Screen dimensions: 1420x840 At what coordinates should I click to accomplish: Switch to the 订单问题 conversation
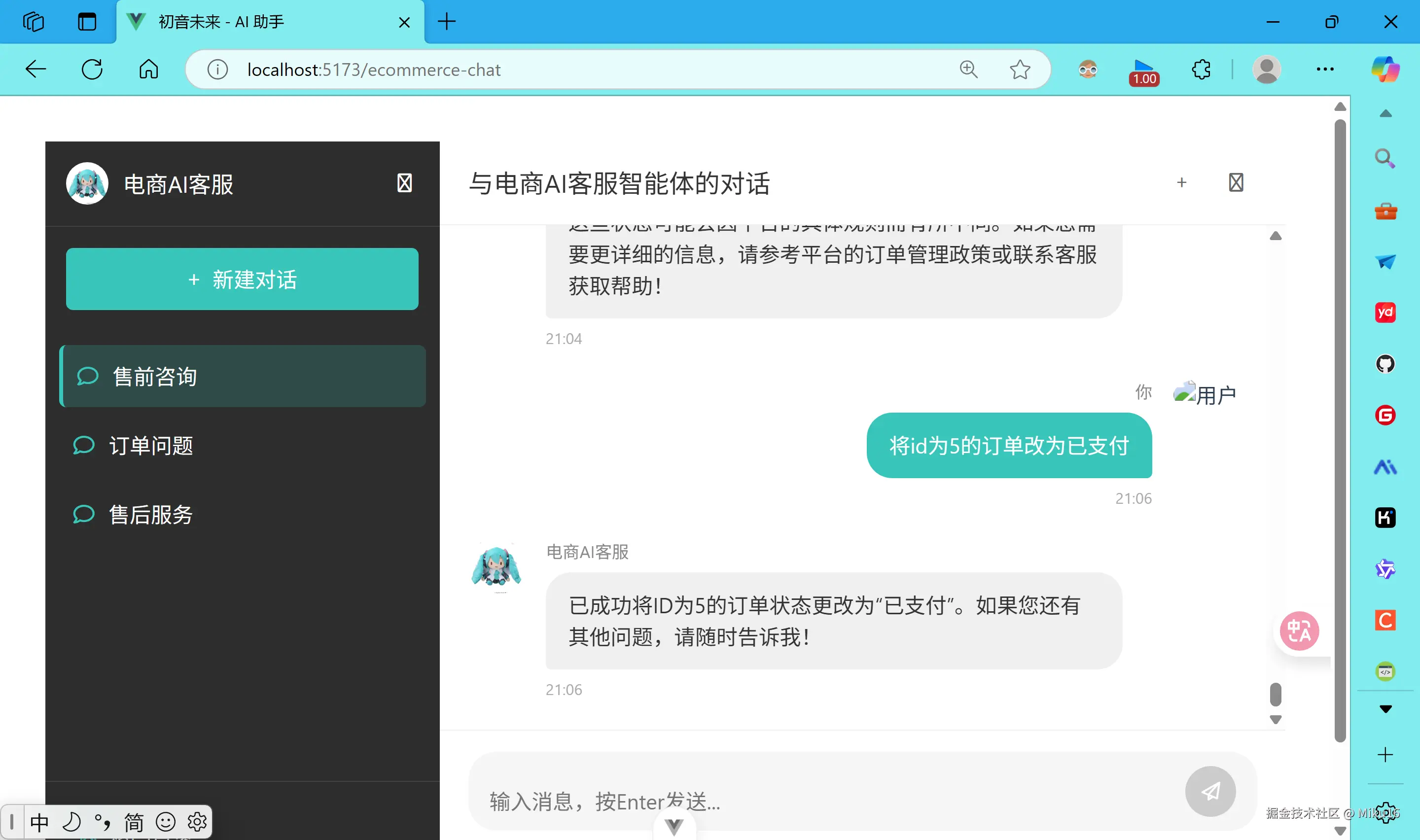pos(151,446)
